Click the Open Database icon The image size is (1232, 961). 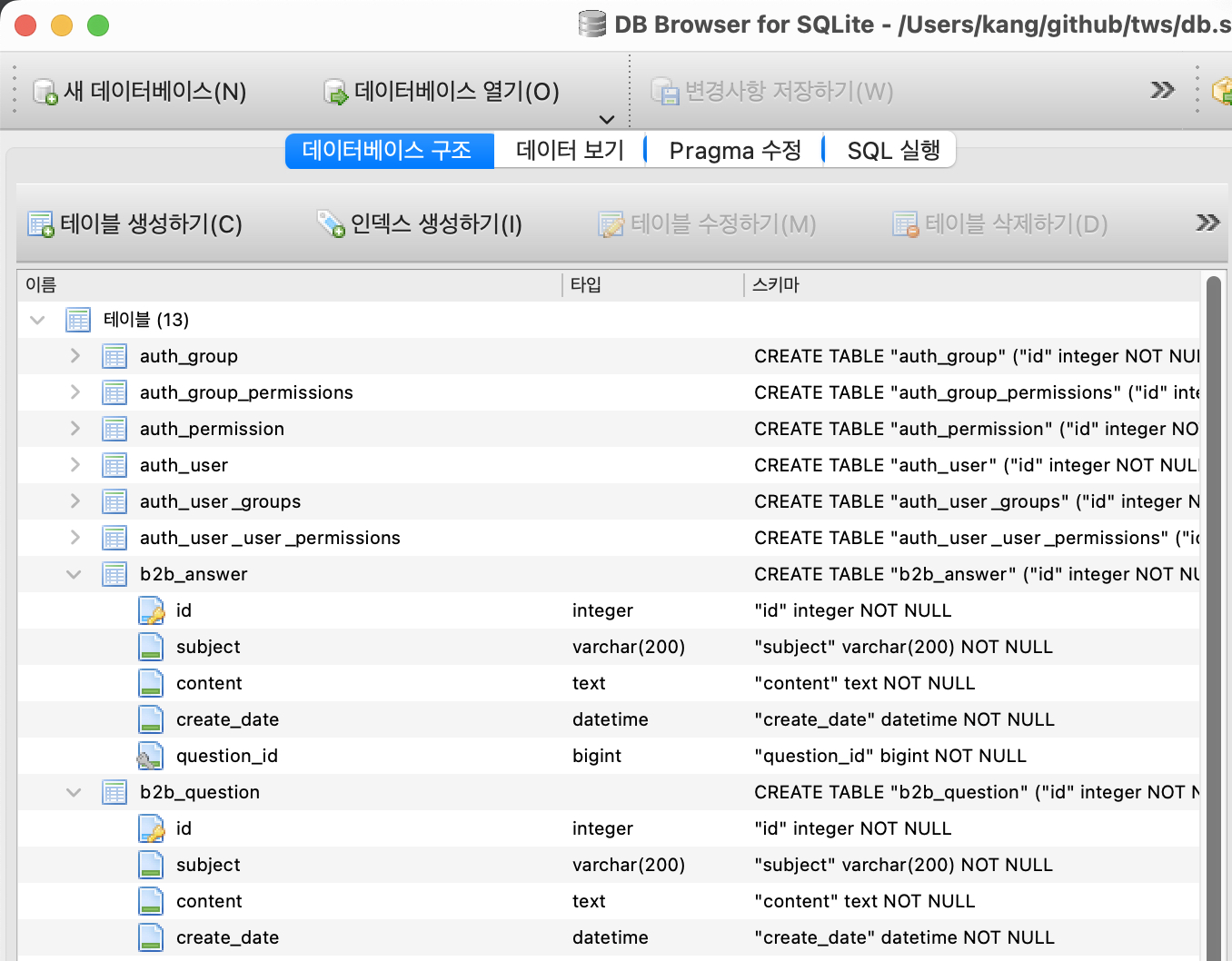click(336, 92)
